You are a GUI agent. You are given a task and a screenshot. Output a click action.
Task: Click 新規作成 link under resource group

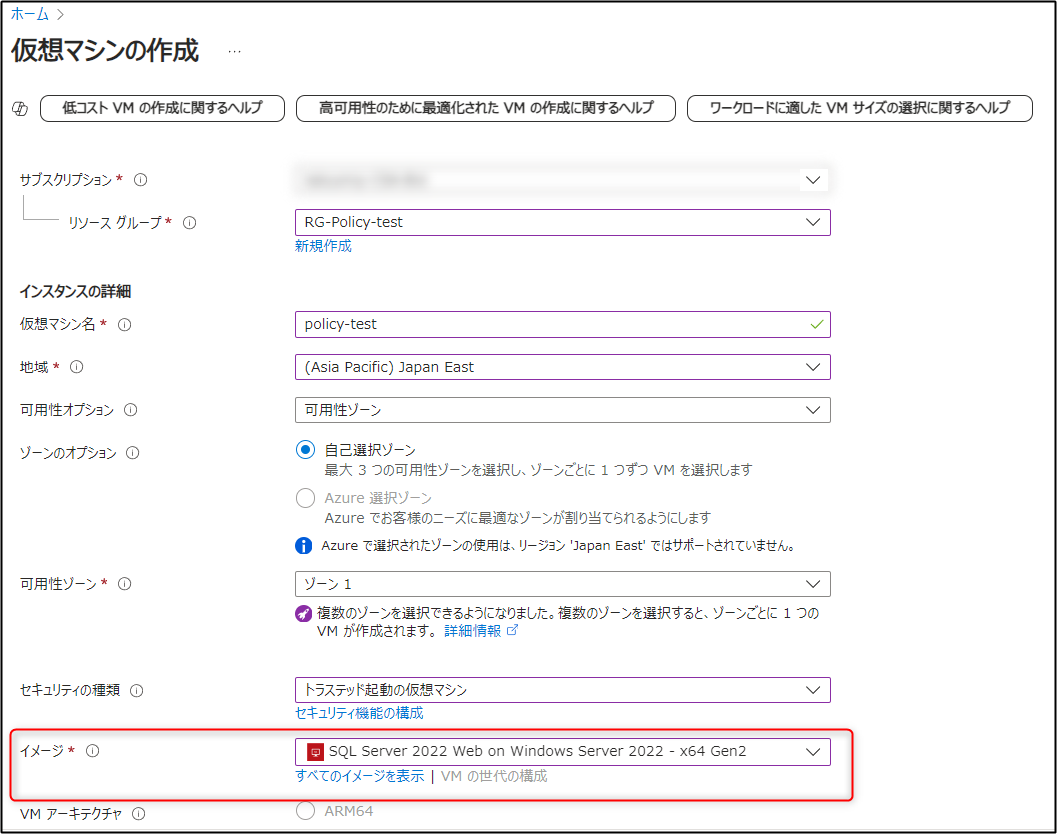coord(323,246)
